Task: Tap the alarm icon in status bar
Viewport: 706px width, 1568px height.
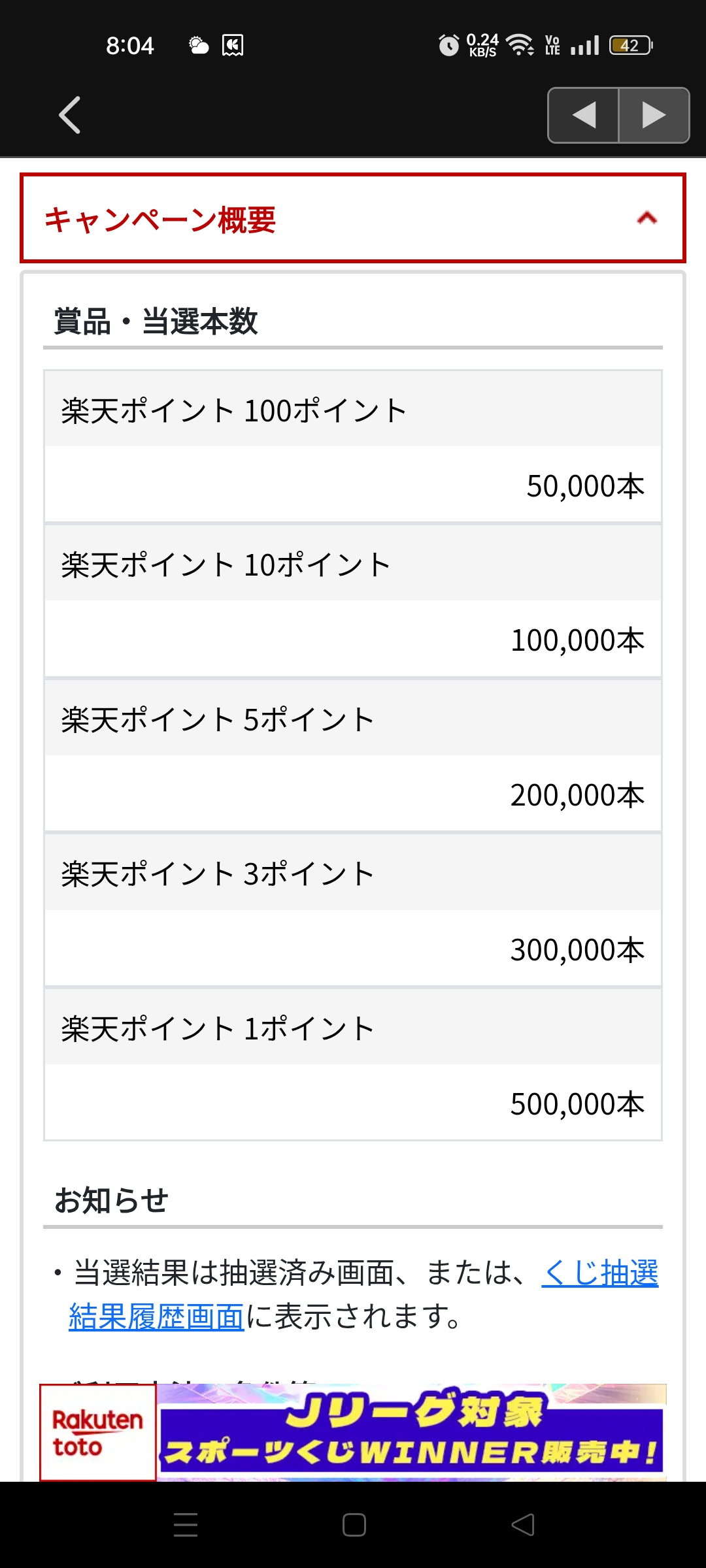Action: pyautogui.click(x=448, y=45)
